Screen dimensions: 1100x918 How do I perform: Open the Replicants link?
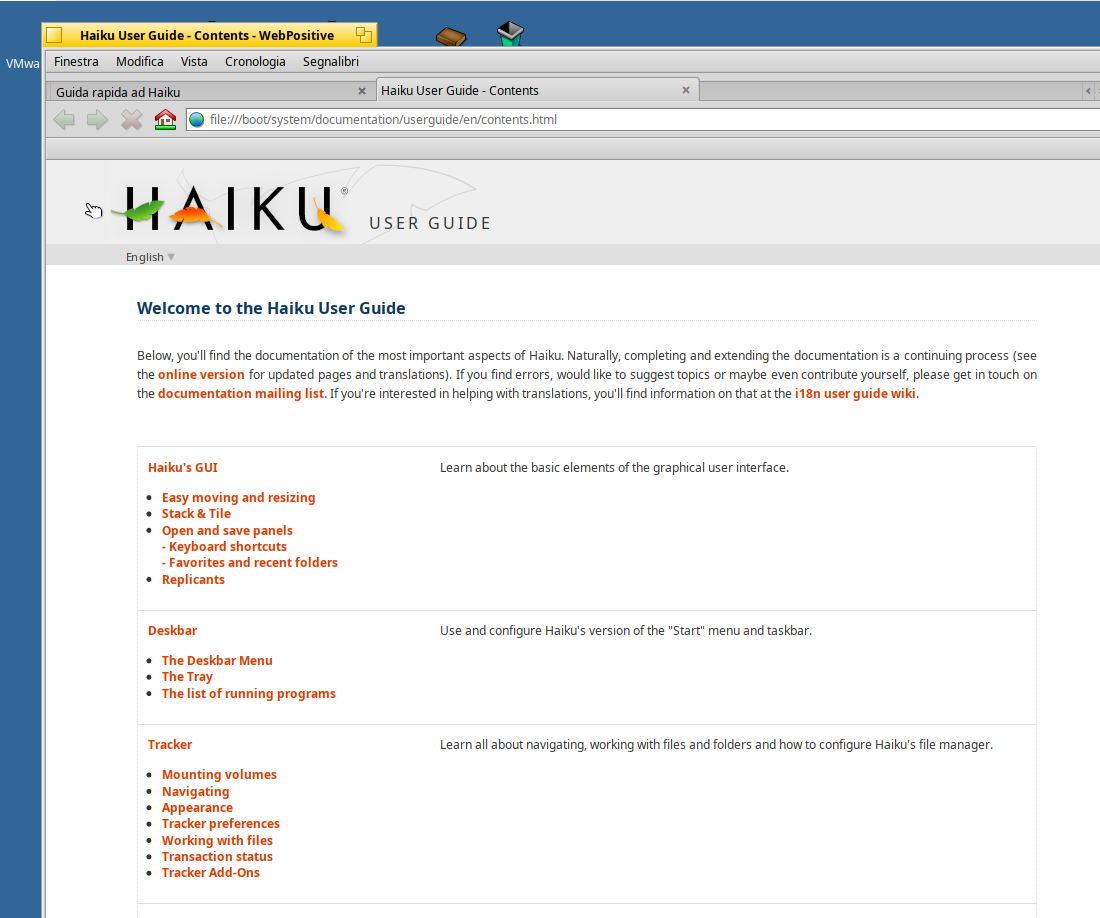pyautogui.click(x=194, y=579)
